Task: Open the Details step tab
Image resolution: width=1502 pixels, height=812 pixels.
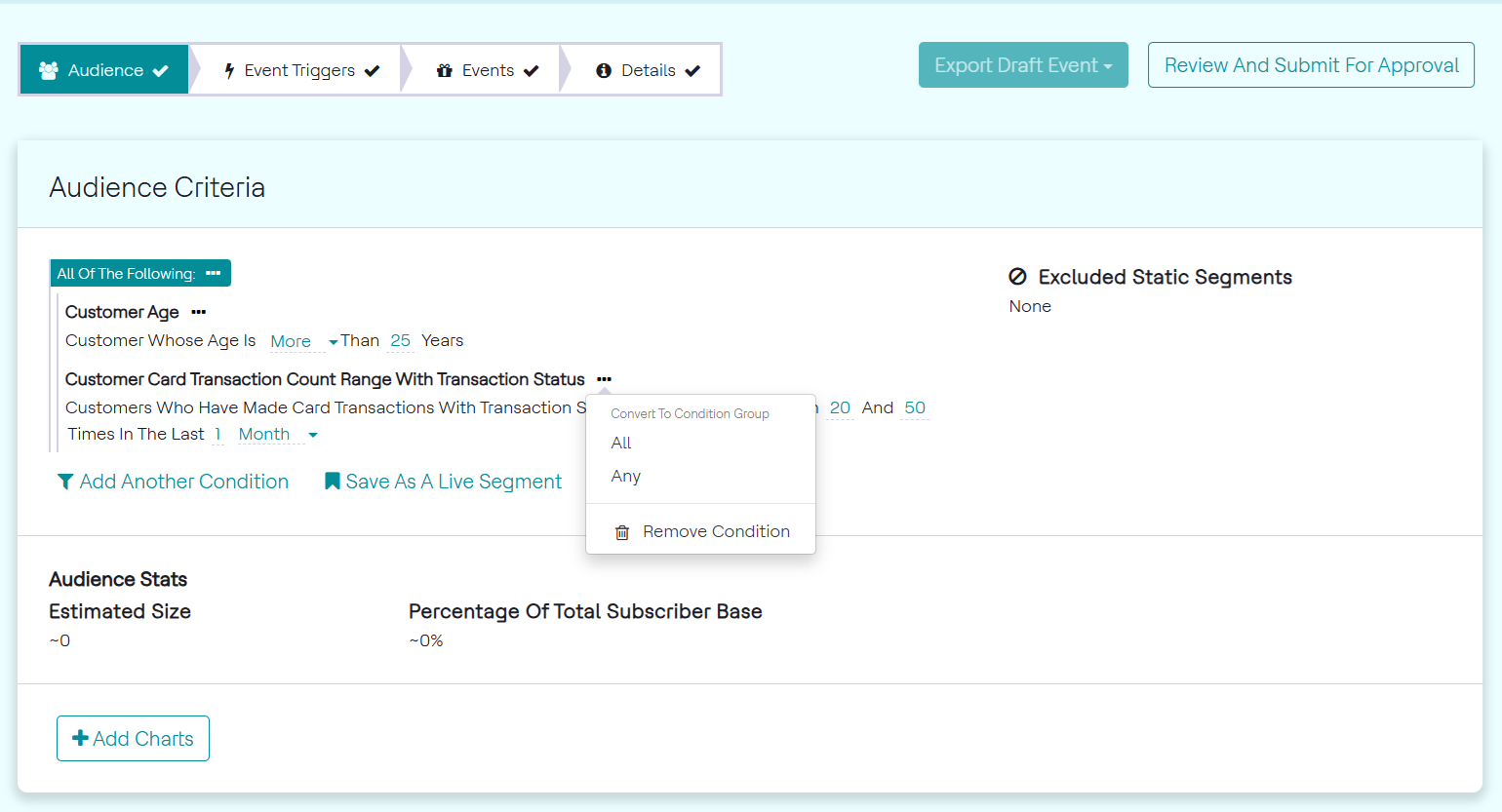Action: click(648, 70)
